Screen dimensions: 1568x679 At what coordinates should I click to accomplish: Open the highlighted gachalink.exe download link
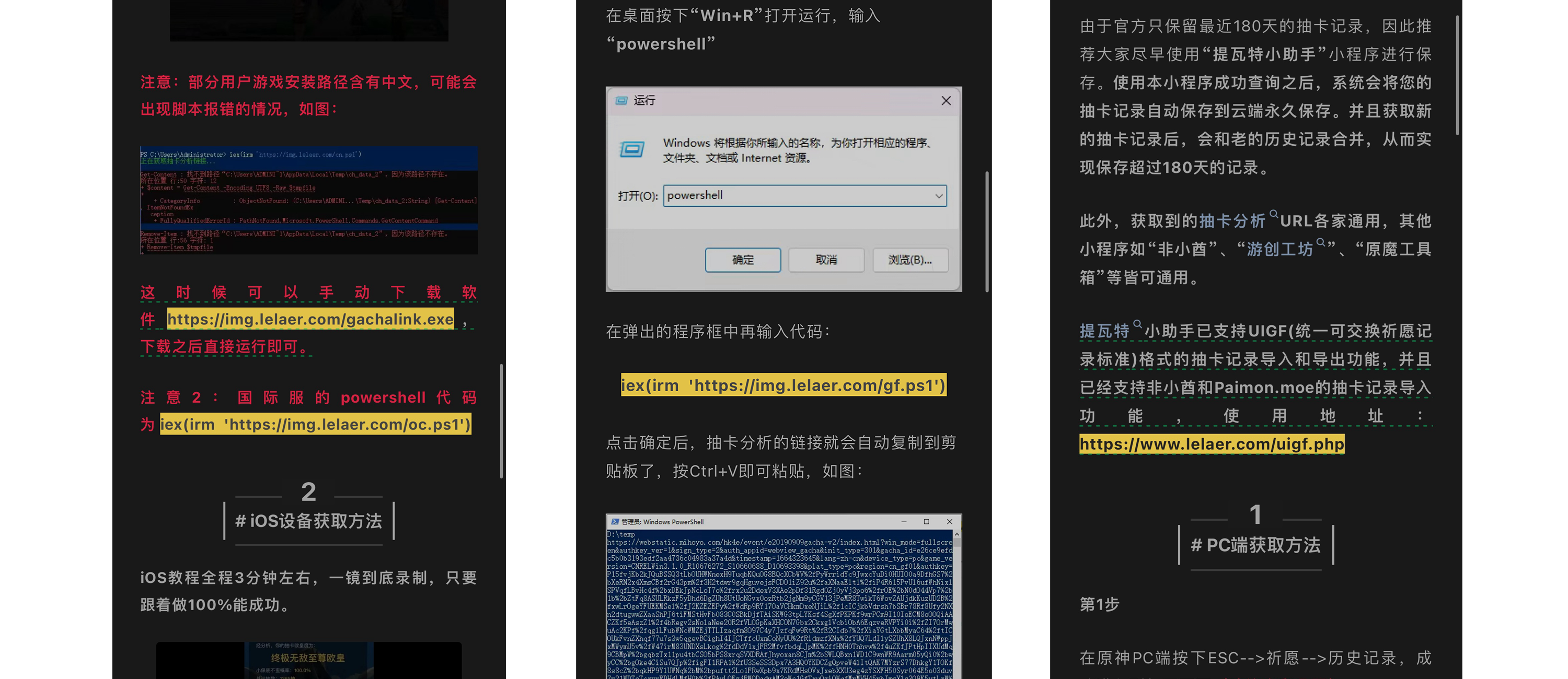point(310,320)
